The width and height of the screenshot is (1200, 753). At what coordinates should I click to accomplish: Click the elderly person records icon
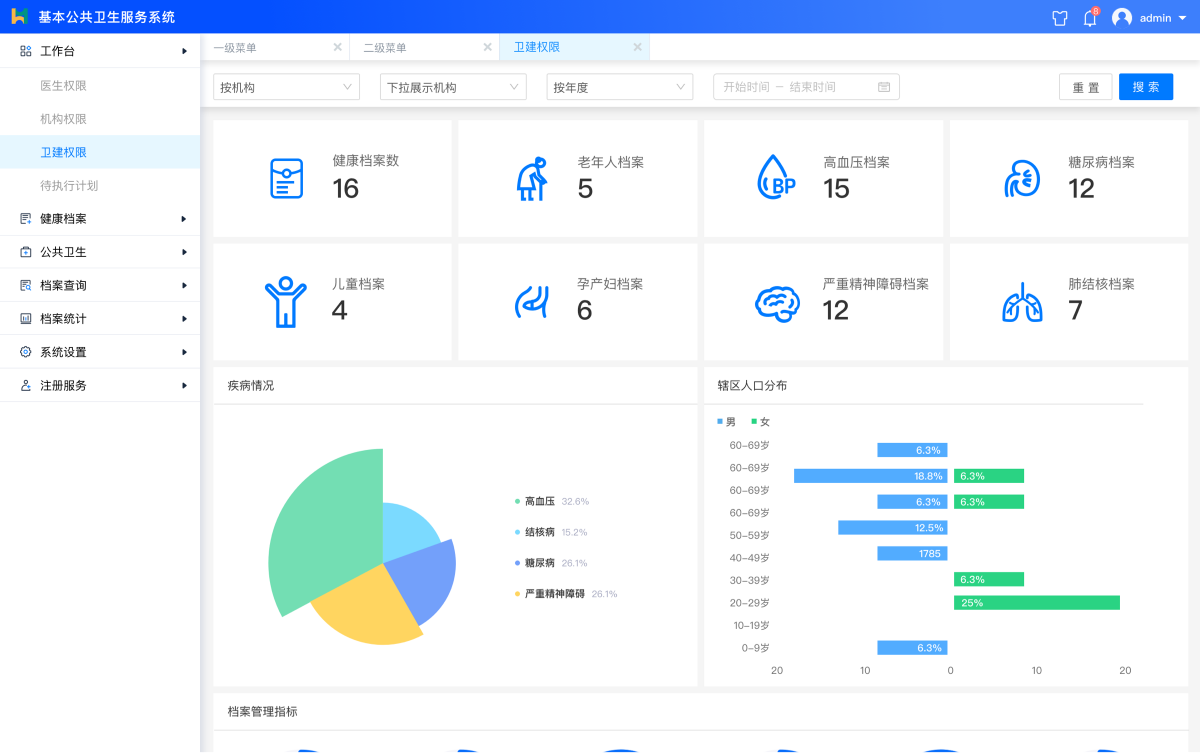[x=531, y=178]
